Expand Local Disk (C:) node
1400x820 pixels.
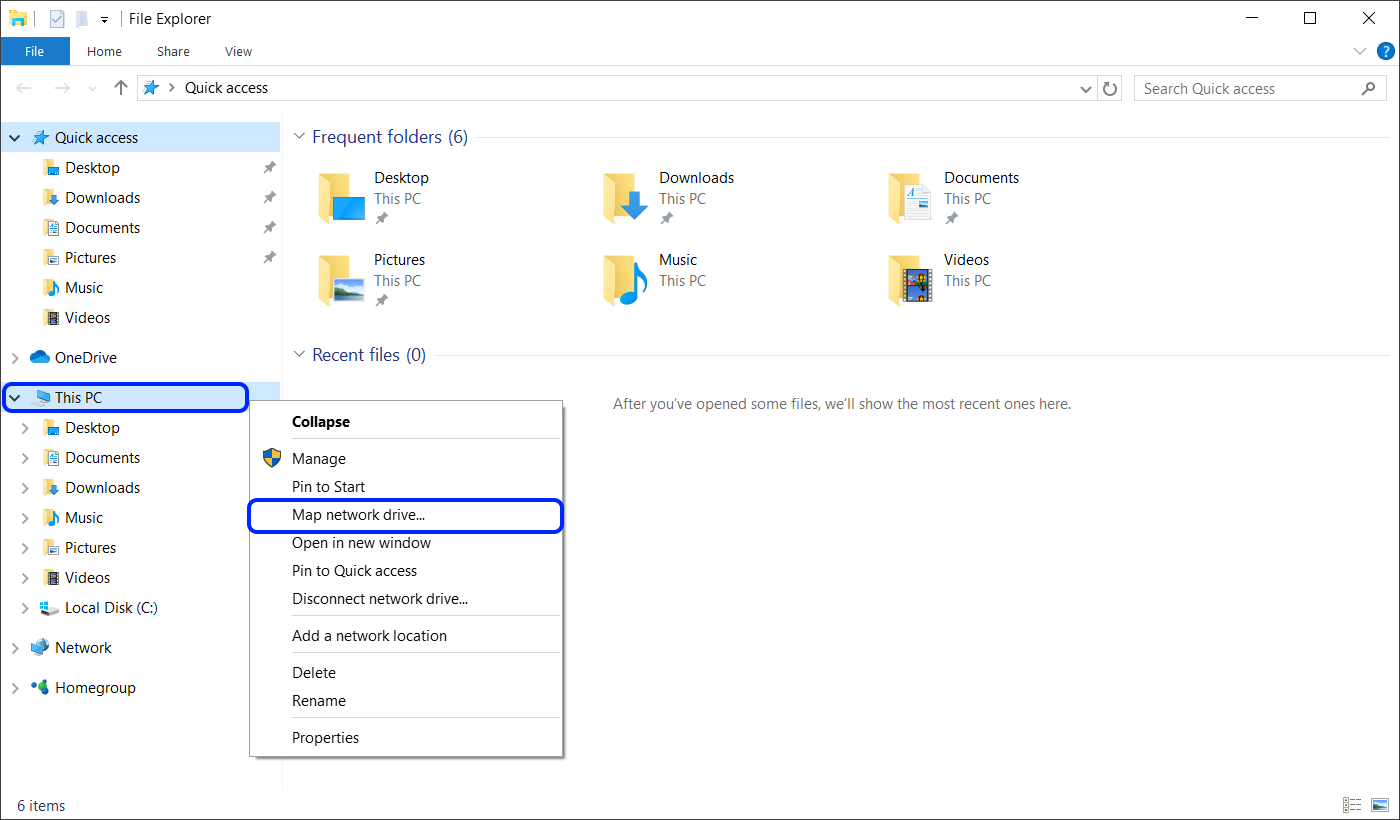coord(25,608)
